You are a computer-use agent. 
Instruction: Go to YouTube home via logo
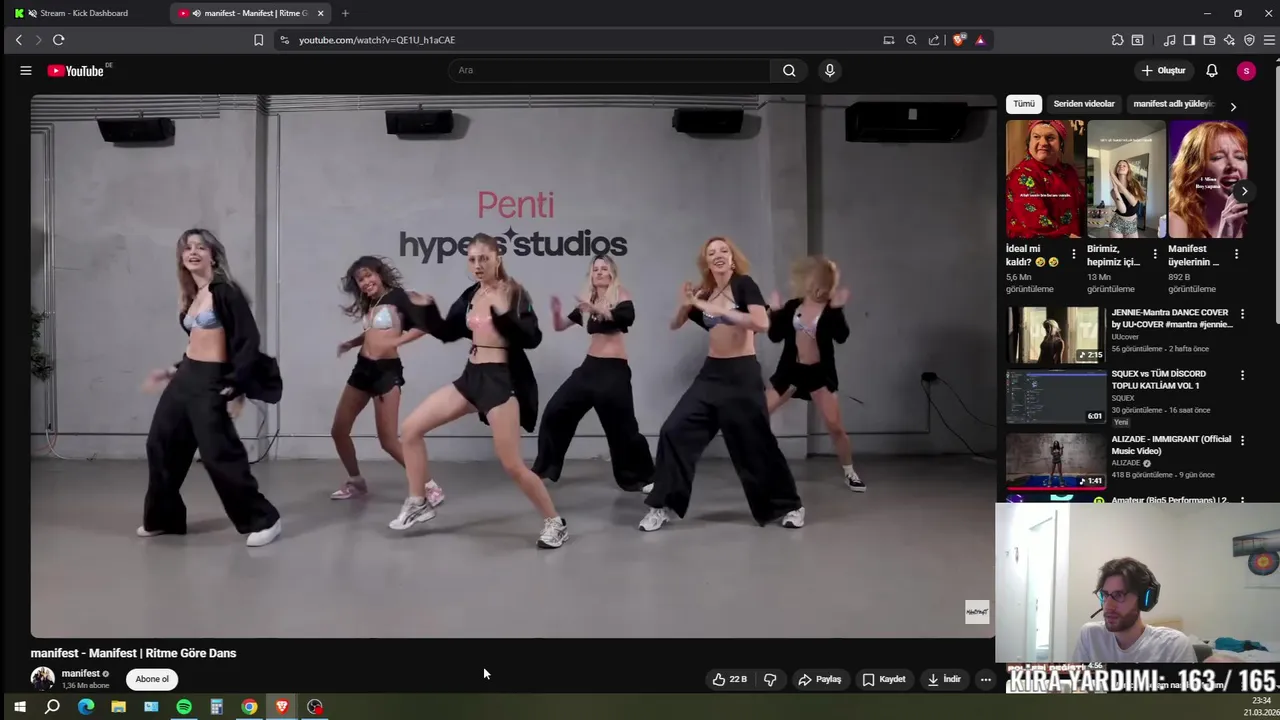pos(76,70)
